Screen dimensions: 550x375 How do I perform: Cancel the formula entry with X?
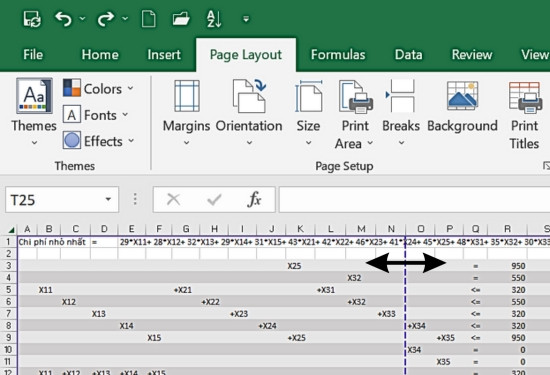[x=173, y=200]
